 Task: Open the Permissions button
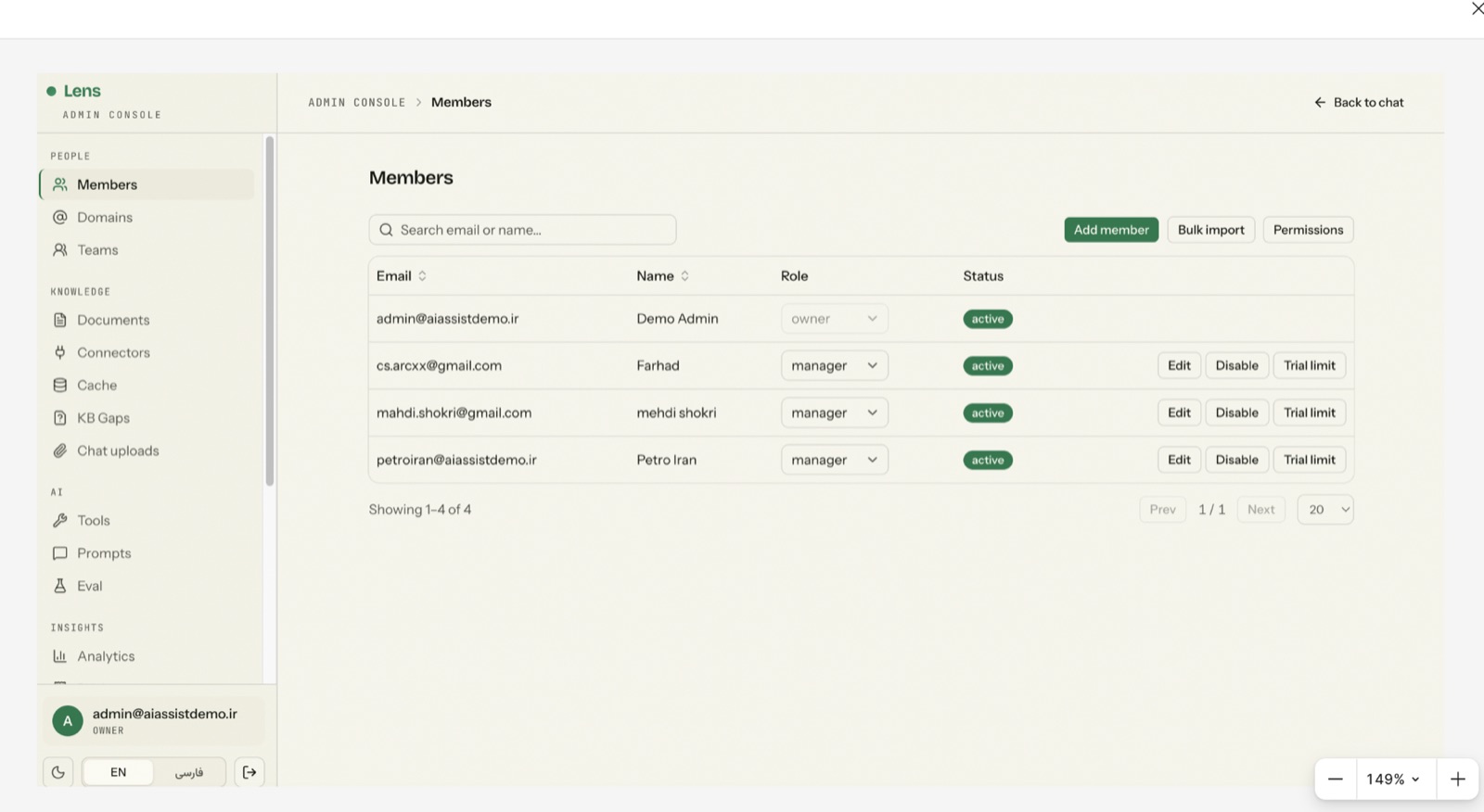click(x=1308, y=230)
